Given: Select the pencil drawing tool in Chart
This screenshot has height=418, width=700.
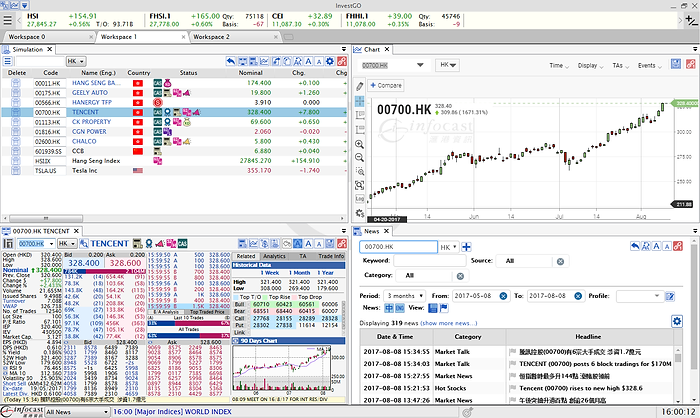Looking at the screenshot, I should coord(360,86).
